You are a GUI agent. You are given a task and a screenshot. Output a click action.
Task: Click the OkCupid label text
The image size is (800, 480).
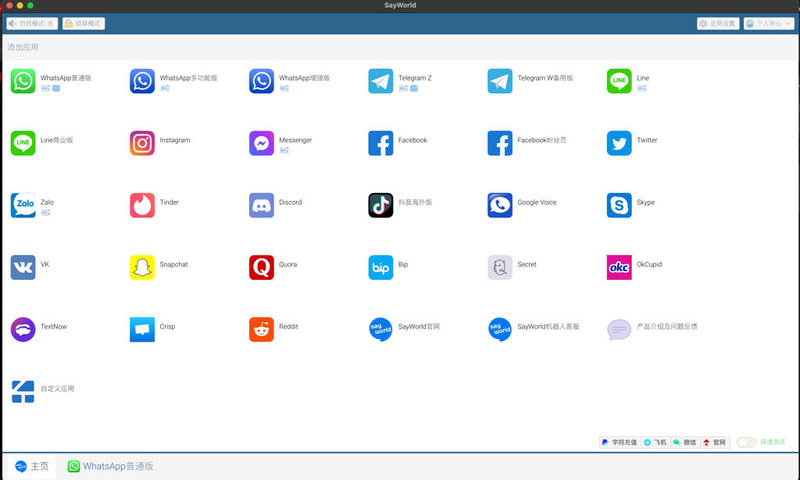coord(649,264)
